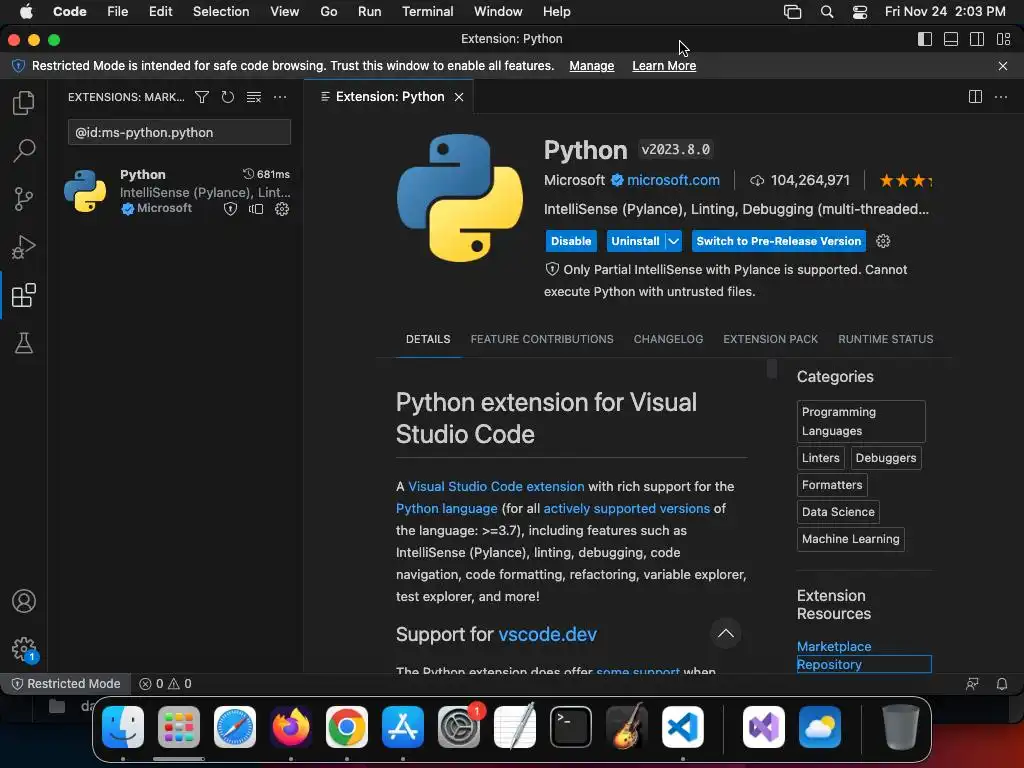
Task: Select the Details tab
Action: [x=428, y=339]
